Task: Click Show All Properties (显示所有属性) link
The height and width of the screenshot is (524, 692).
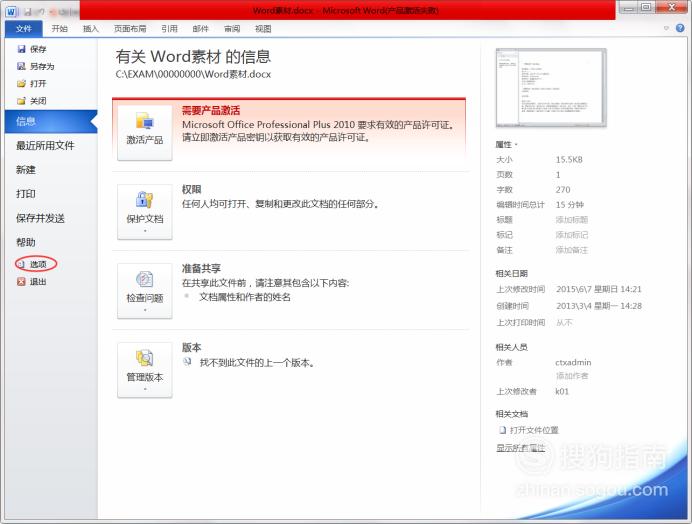Action: (x=520, y=448)
